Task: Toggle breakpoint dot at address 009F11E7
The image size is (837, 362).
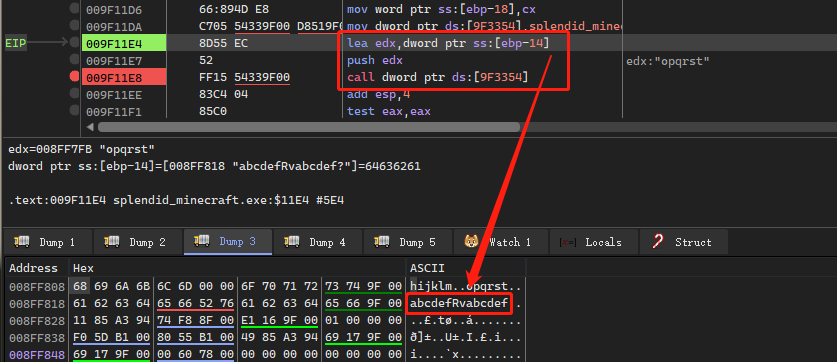Action: pyautogui.click(x=74, y=60)
